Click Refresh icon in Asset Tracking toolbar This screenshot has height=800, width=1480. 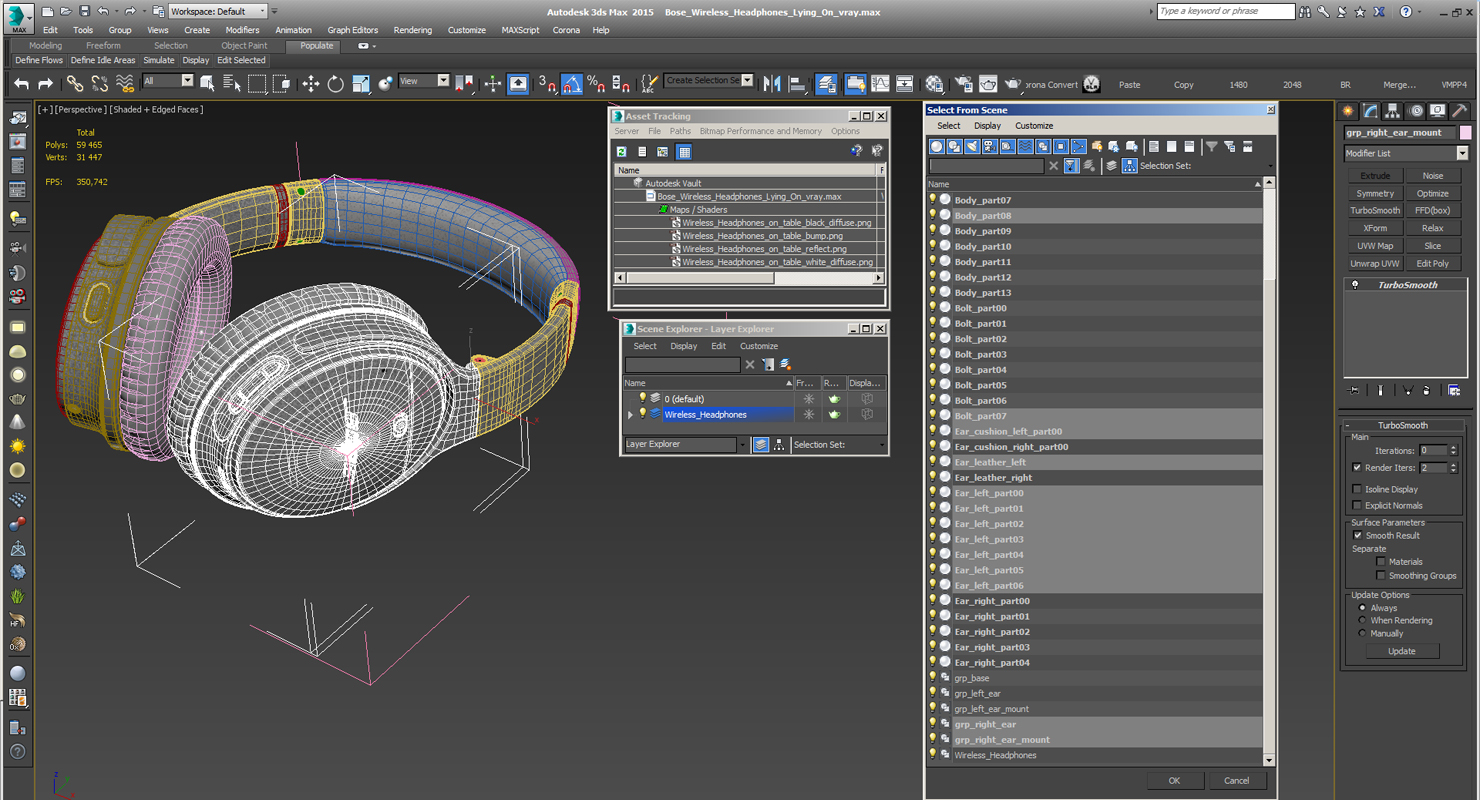pyautogui.click(x=621, y=152)
